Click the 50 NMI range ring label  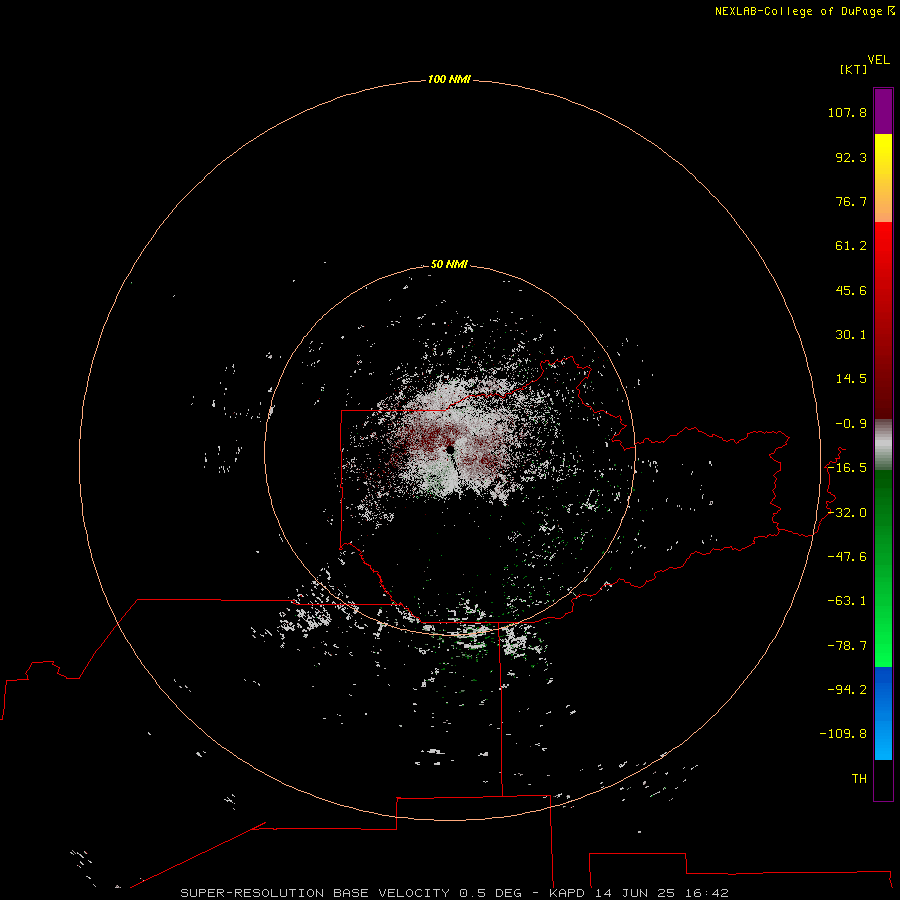tap(449, 264)
